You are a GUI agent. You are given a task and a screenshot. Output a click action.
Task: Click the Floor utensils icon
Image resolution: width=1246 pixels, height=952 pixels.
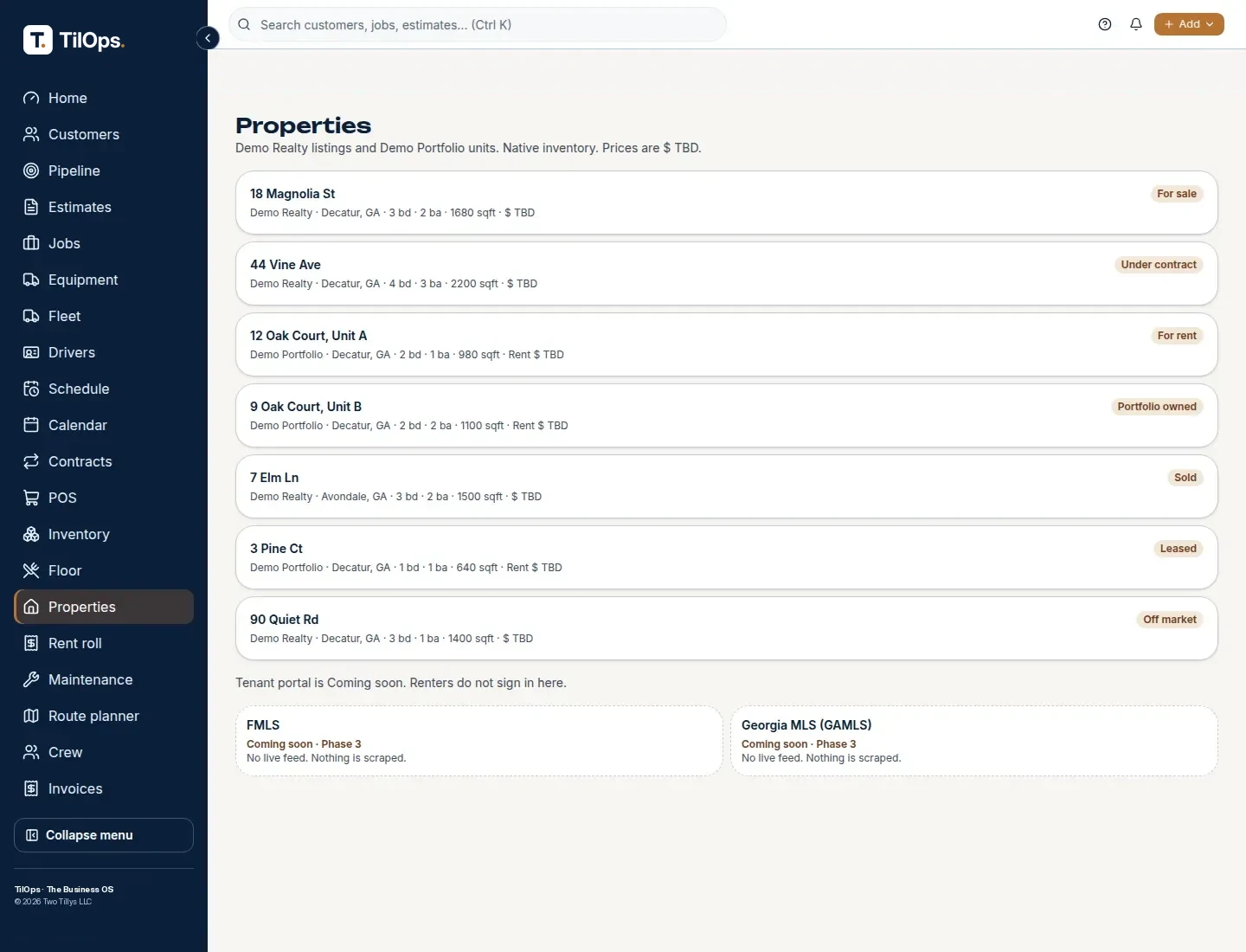point(31,570)
